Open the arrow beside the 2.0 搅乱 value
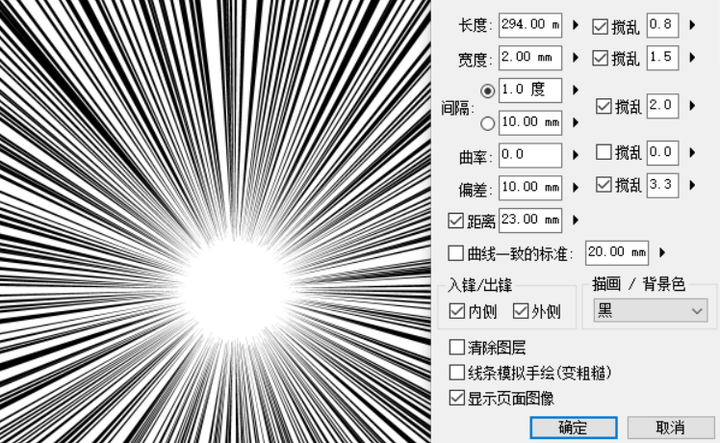The height and width of the screenshot is (443, 720). (692, 106)
